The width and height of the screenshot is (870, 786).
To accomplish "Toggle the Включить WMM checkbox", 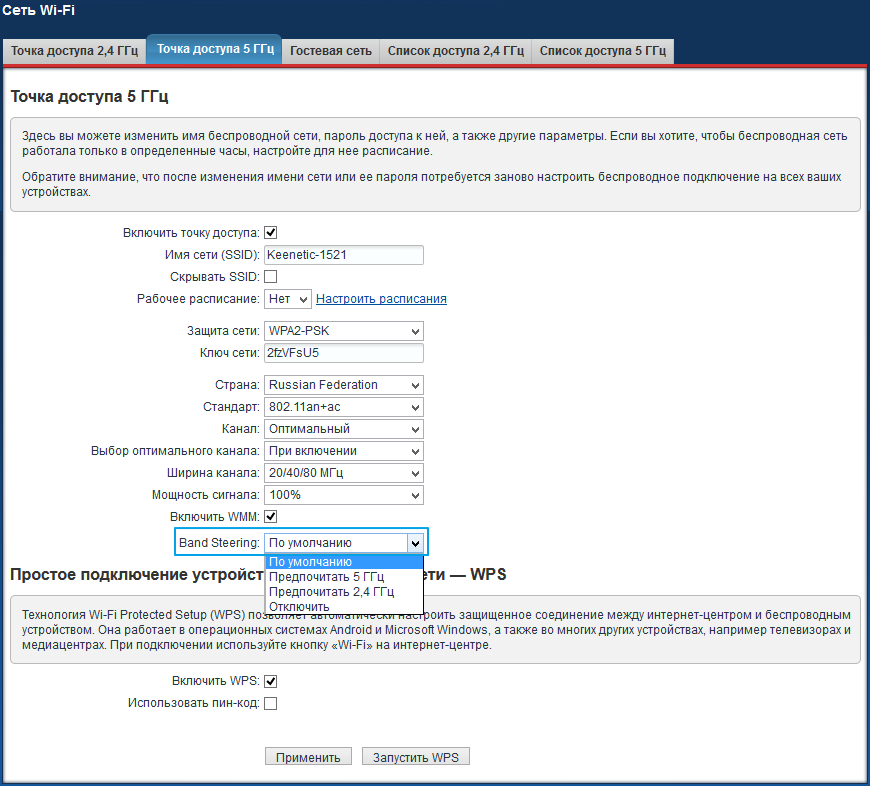I will (270, 517).
